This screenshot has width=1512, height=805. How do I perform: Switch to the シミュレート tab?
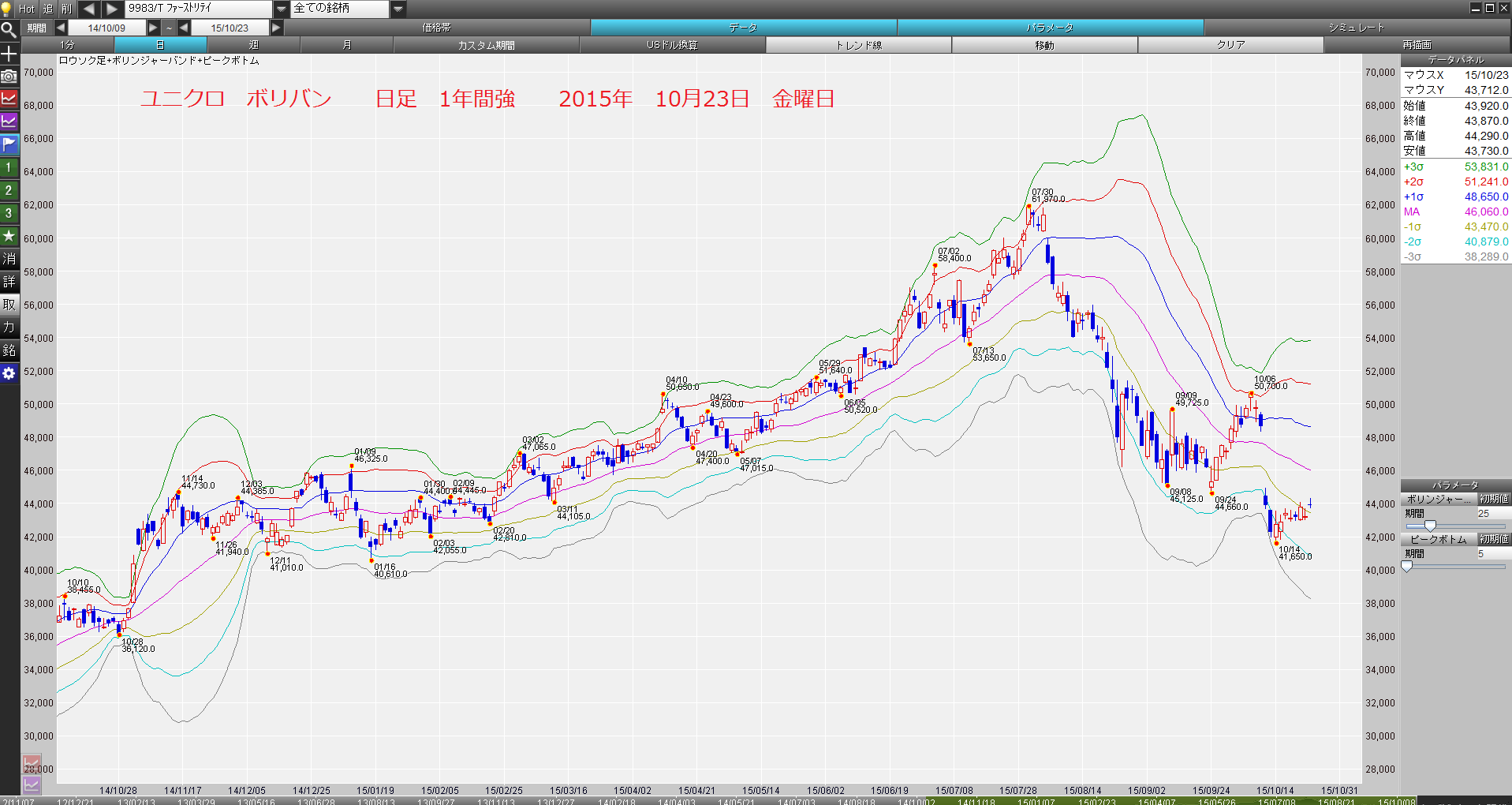coord(1357,28)
